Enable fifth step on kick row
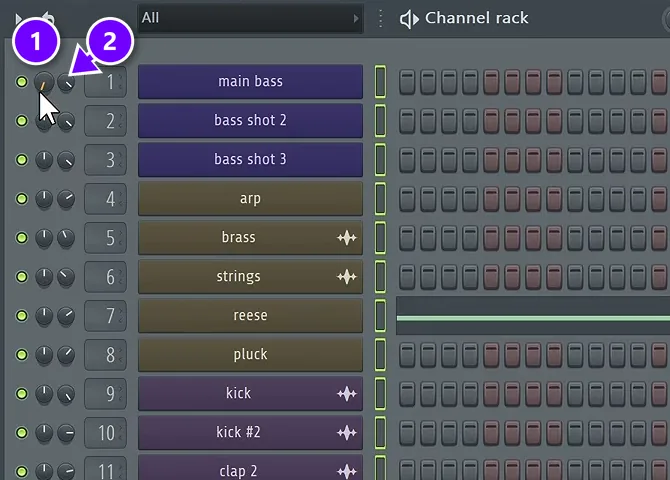Image resolution: width=670 pixels, height=480 pixels. 491,394
